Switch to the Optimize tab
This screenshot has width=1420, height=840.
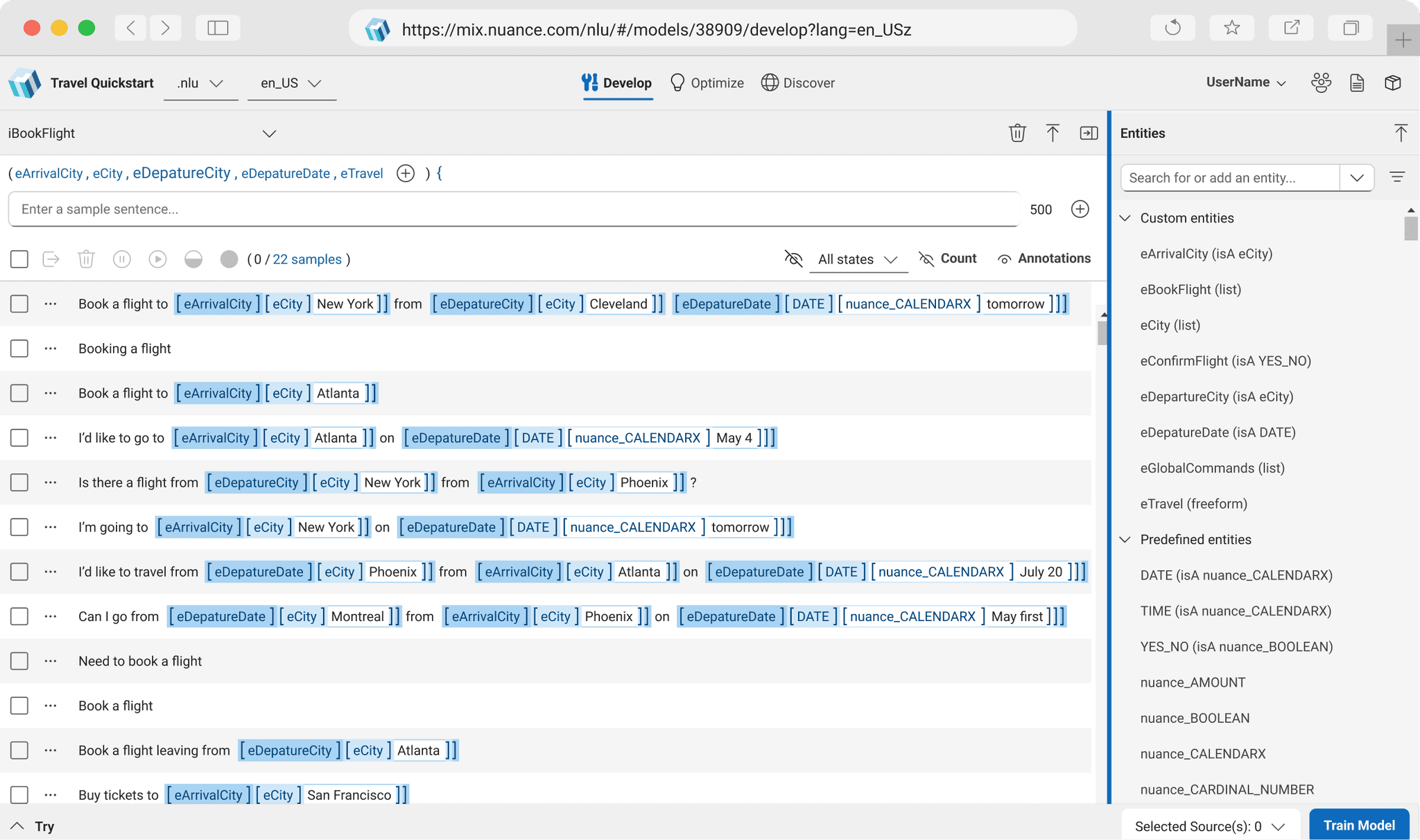707,83
